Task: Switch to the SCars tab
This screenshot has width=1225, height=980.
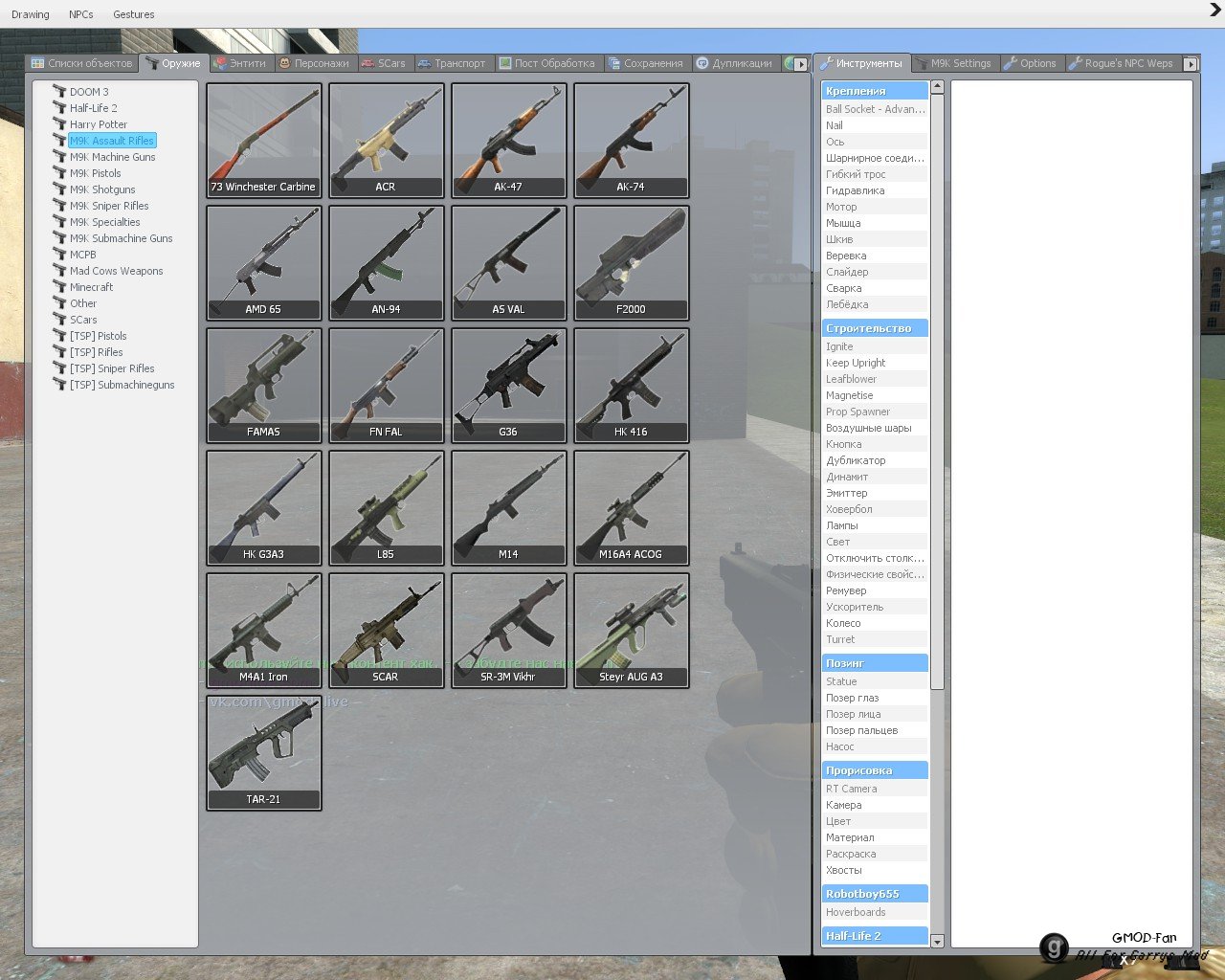Action: tap(384, 63)
